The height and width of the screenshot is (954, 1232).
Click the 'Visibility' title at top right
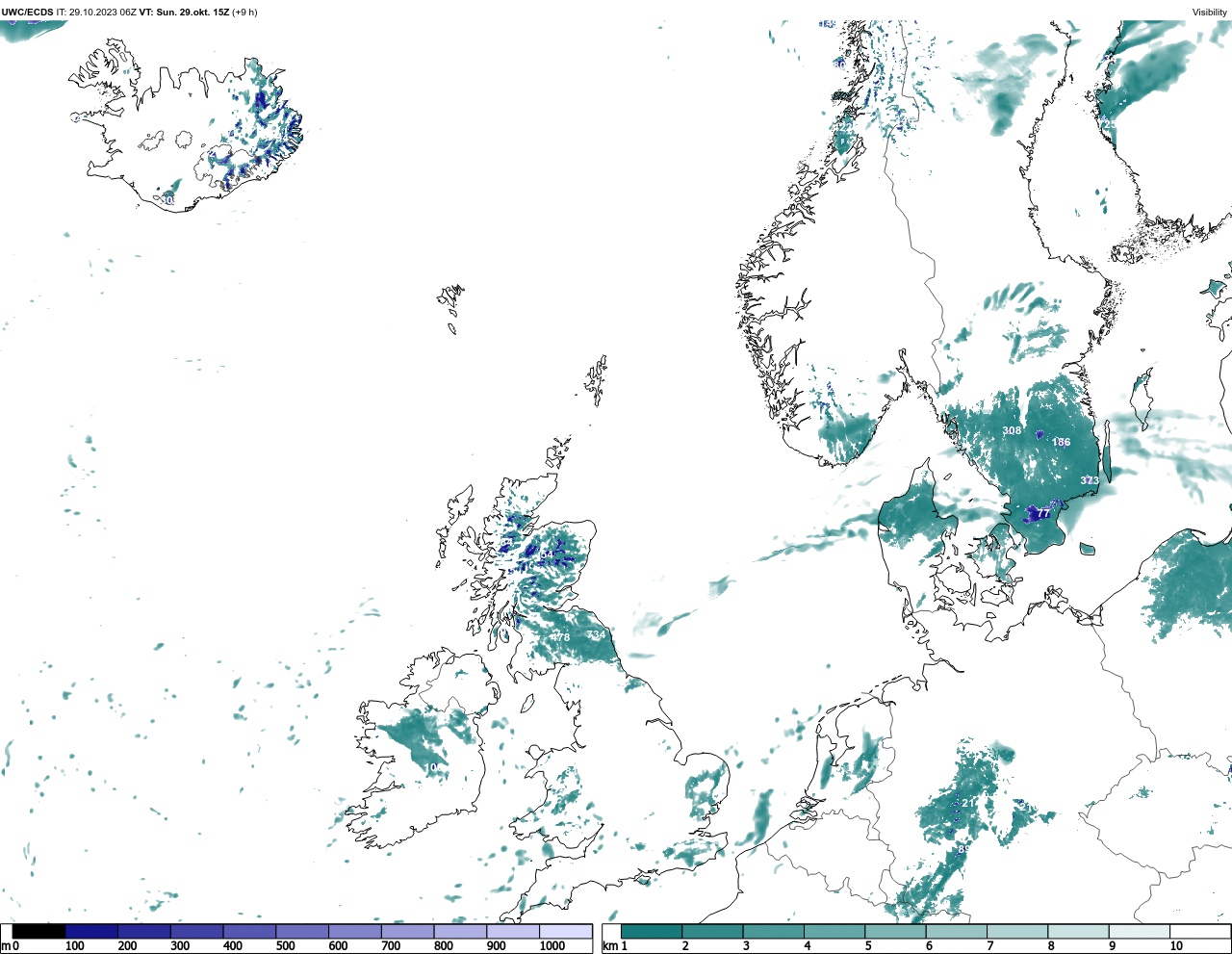click(1210, 13)
